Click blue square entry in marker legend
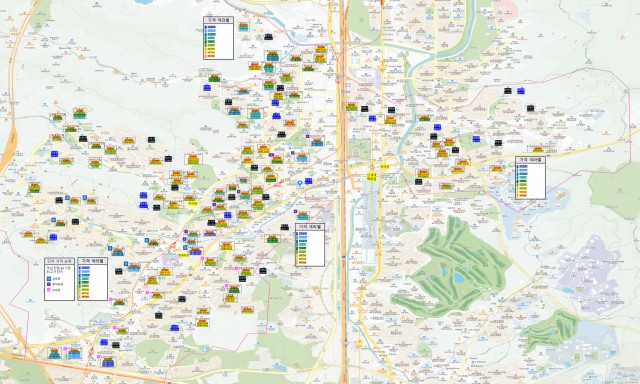The image size is (640, 384). [49, 278]
